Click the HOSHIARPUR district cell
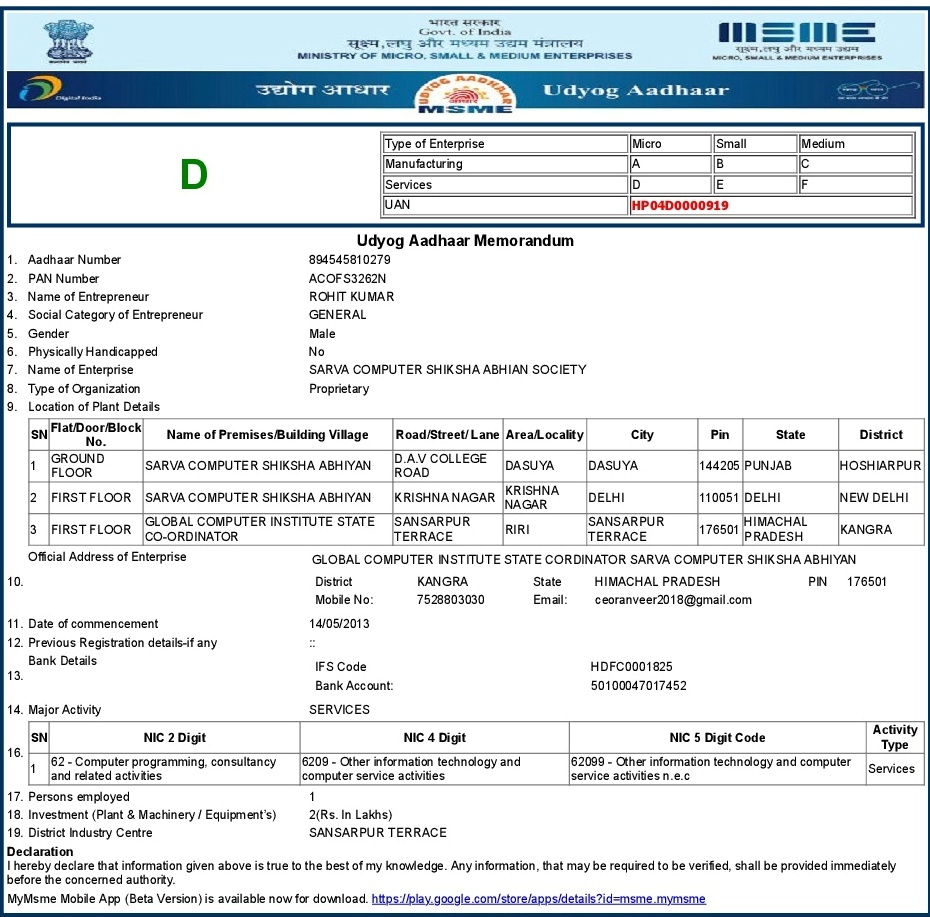This screenshot has width=930, height=917. 879,466
